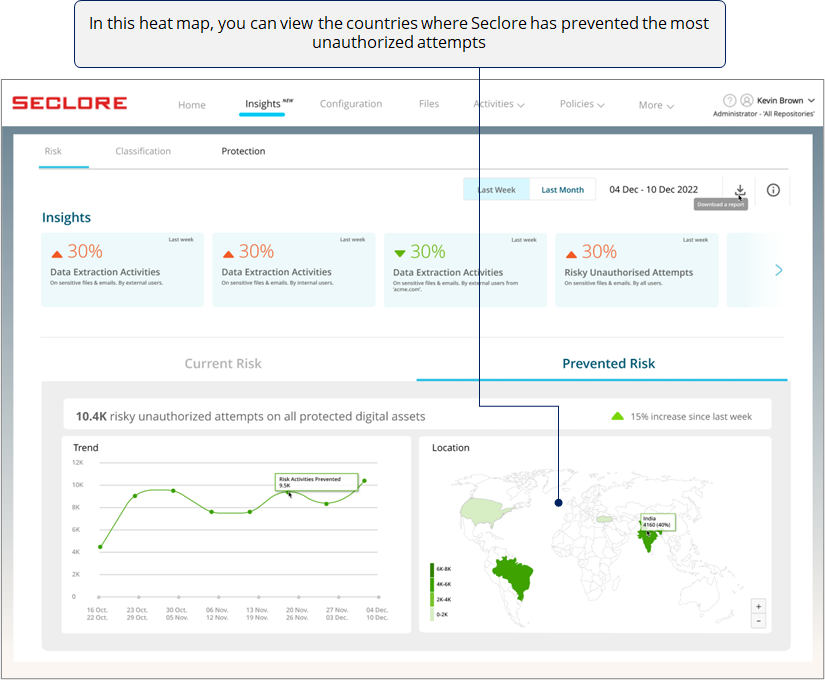Select the Prevented Risk tab
825x680 pixels.
point(609,364)
